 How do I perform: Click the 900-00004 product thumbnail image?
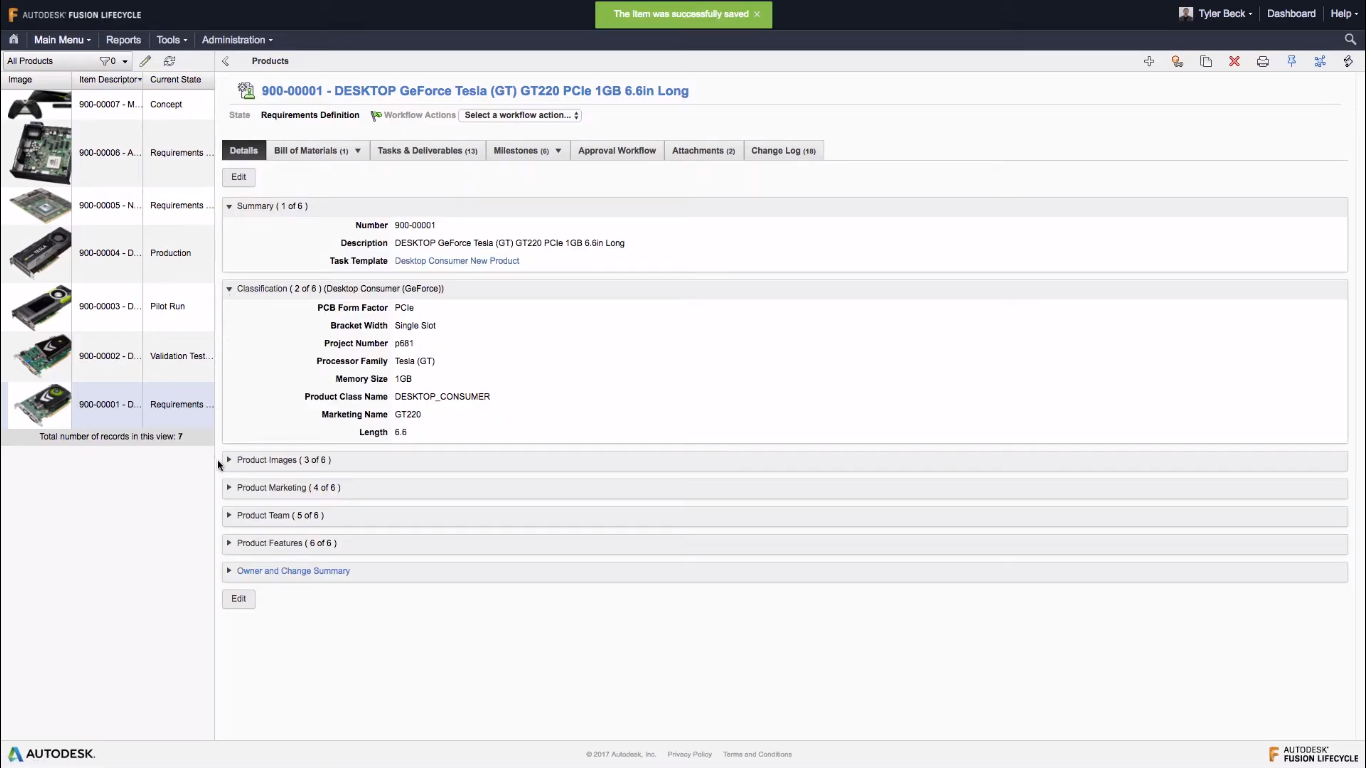41,253
